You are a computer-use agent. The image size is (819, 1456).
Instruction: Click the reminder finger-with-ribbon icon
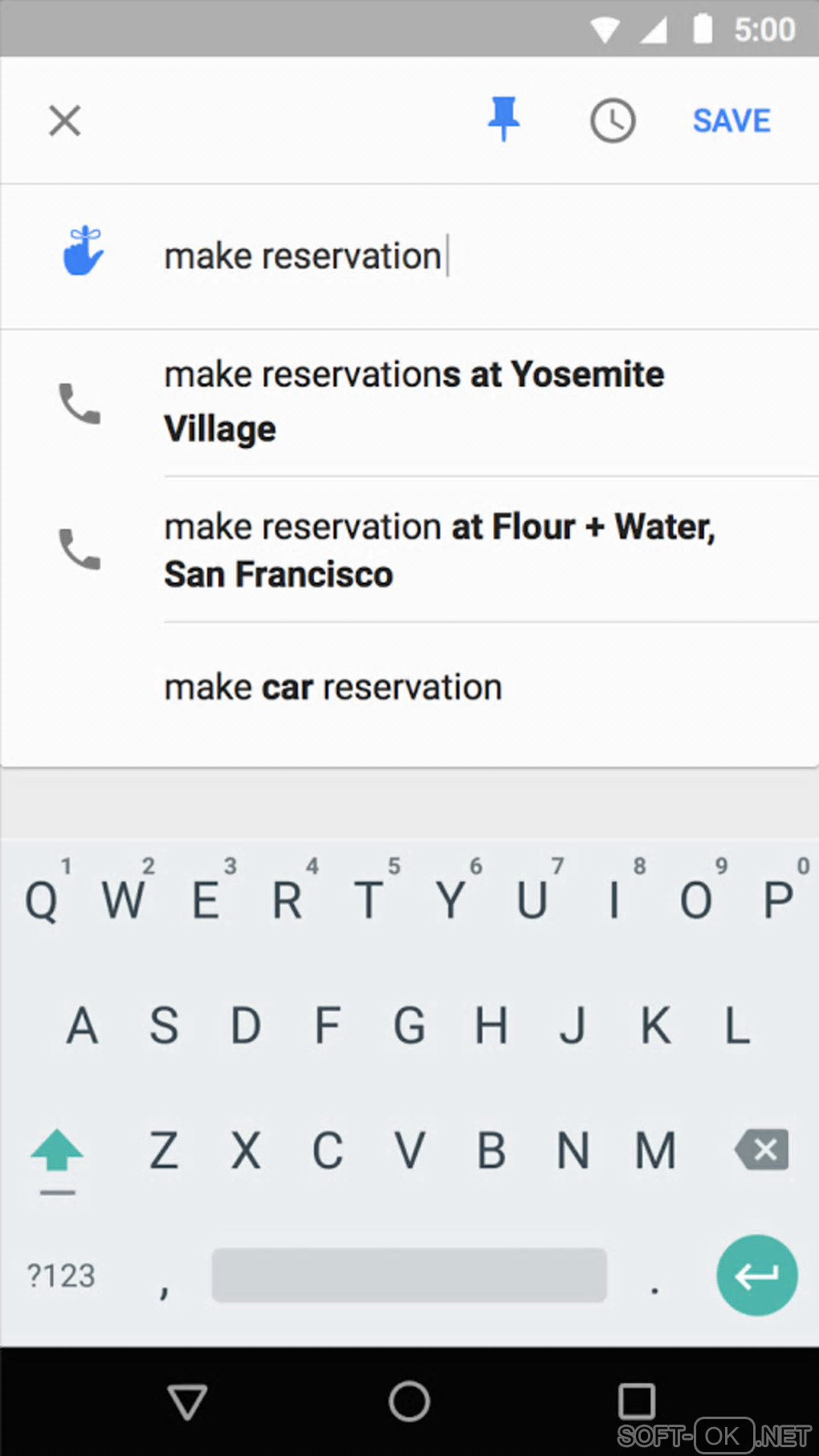coord(84,252)
